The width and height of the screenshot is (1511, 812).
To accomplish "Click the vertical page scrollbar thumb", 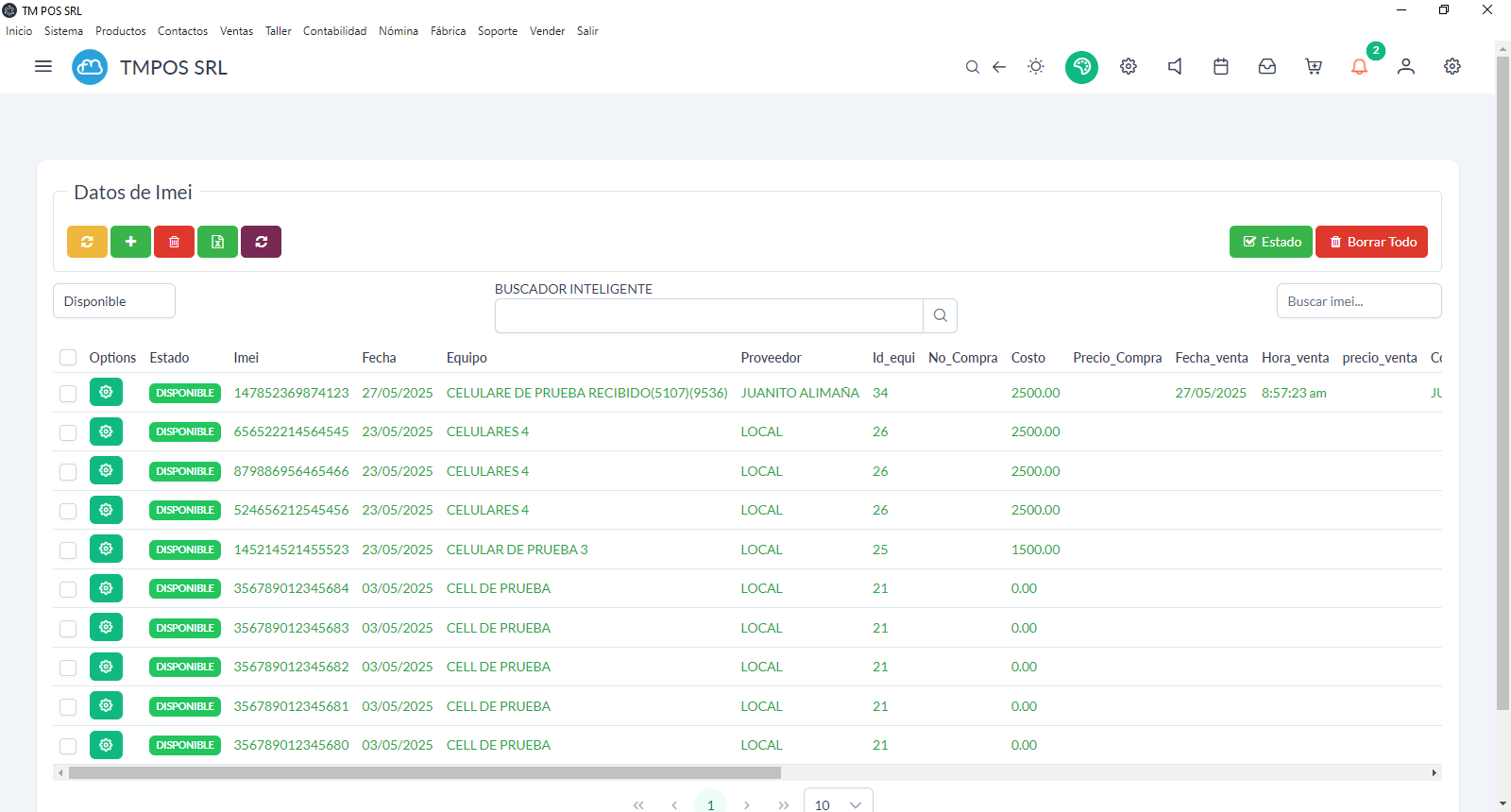I will [x=1503, y=382].
